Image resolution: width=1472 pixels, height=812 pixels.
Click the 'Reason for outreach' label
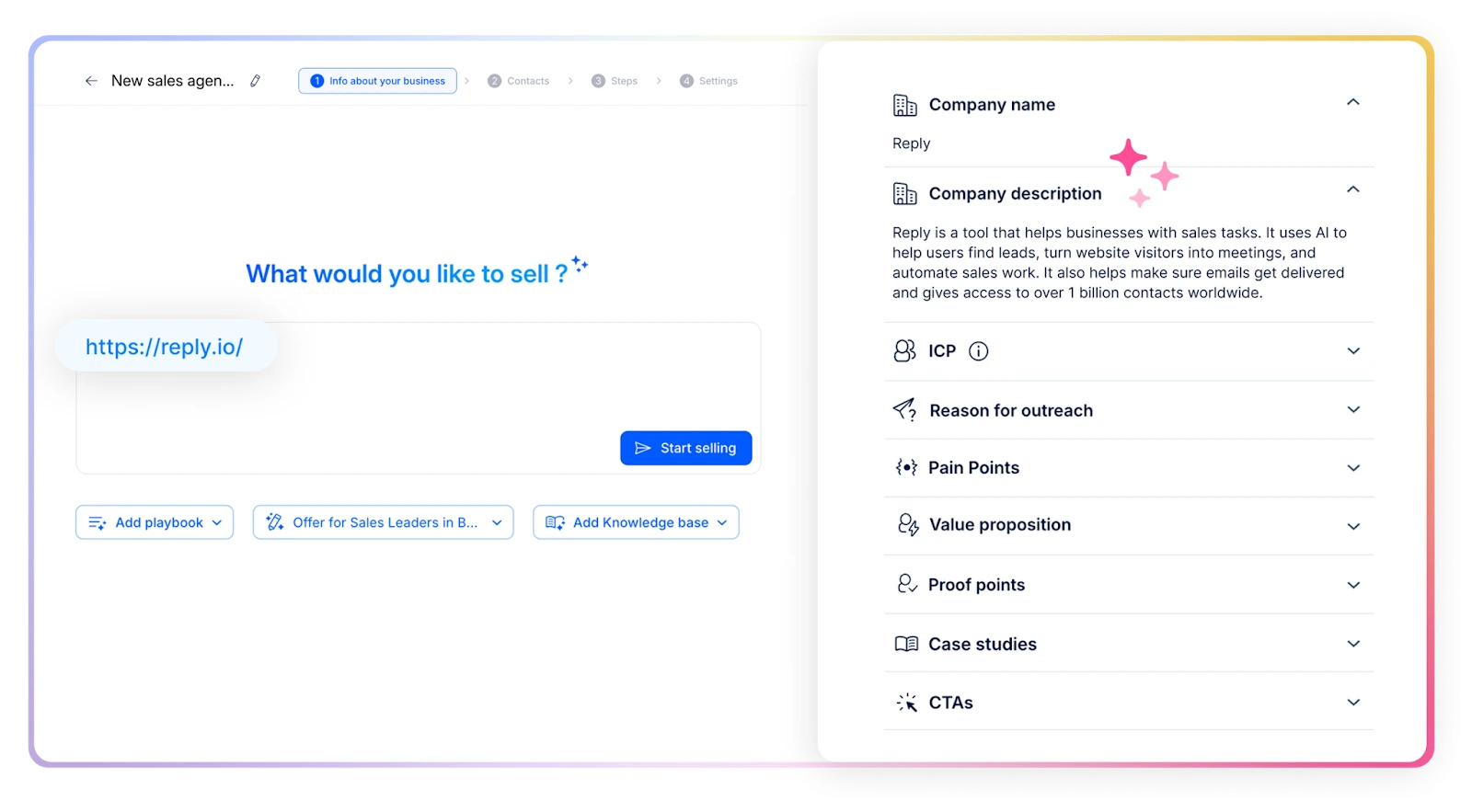[x=1011, y=410]
